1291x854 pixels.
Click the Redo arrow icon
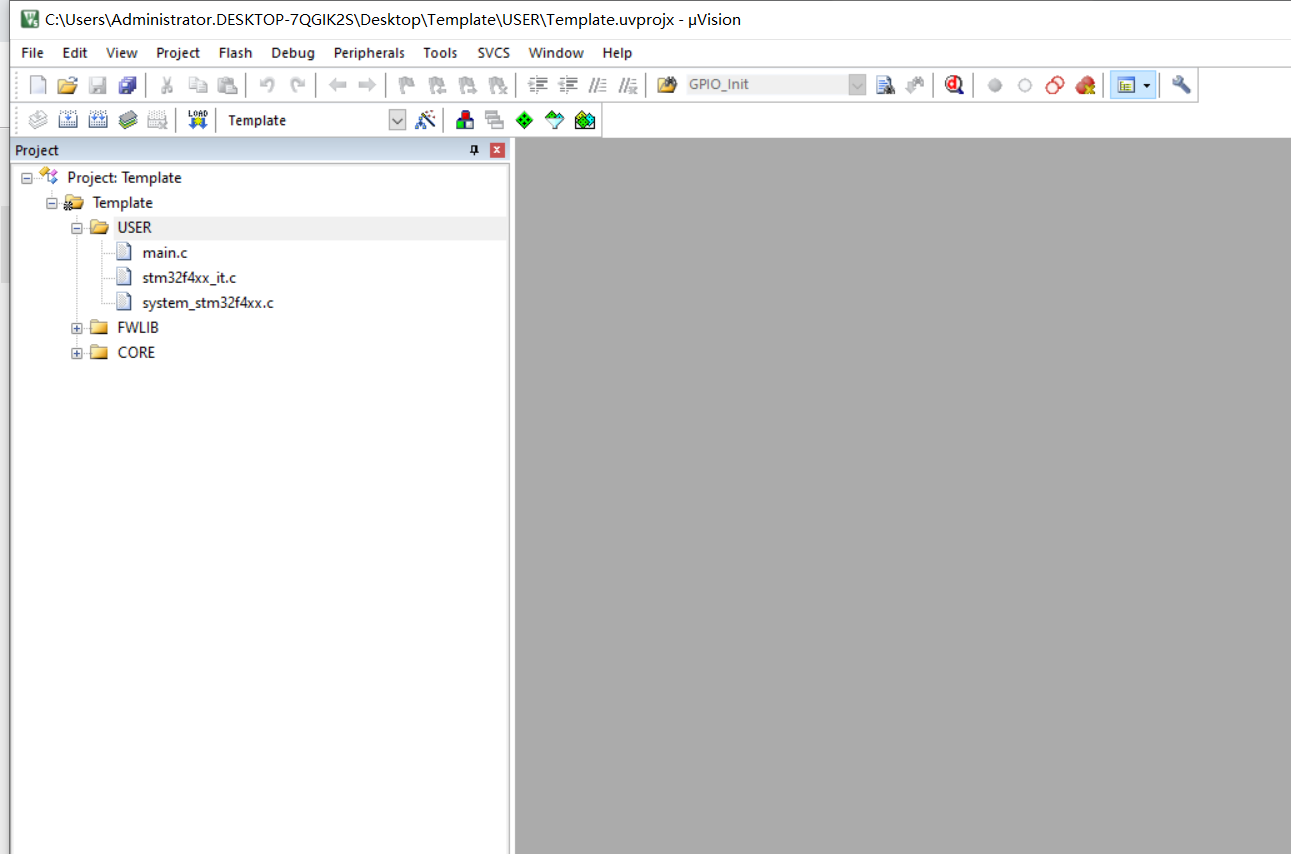(297, 85)
